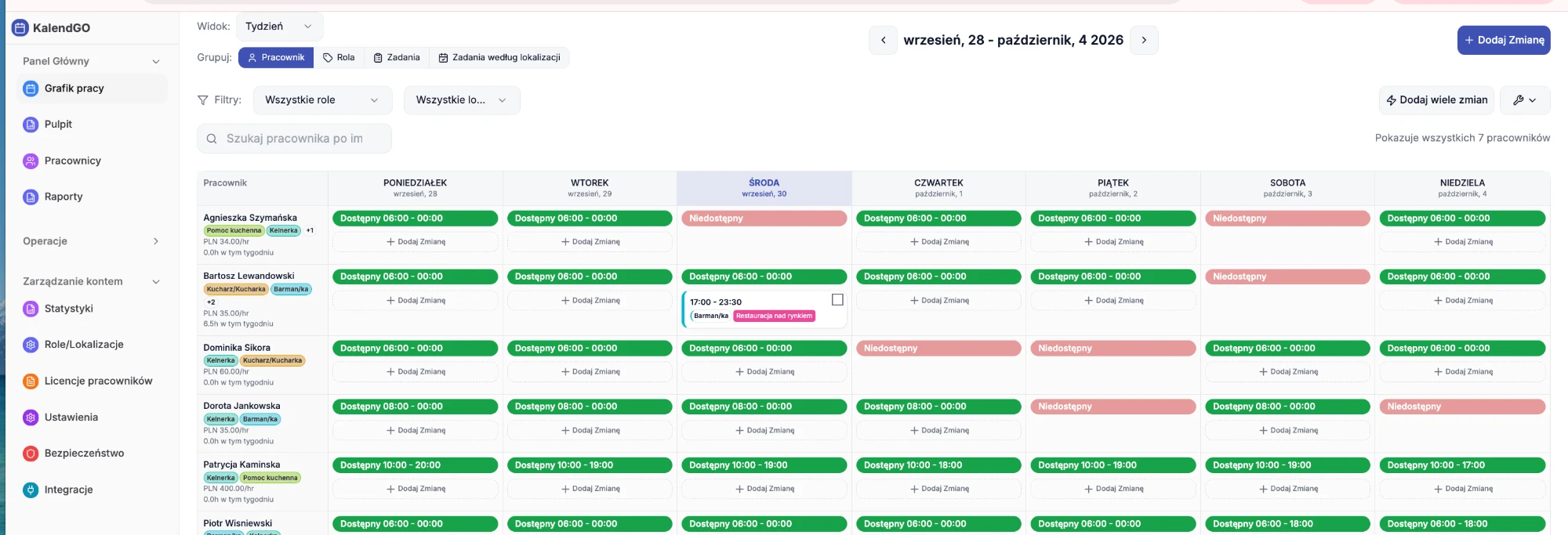
Task: Click employee name Piotr Wisniewski
Action: 238,524
